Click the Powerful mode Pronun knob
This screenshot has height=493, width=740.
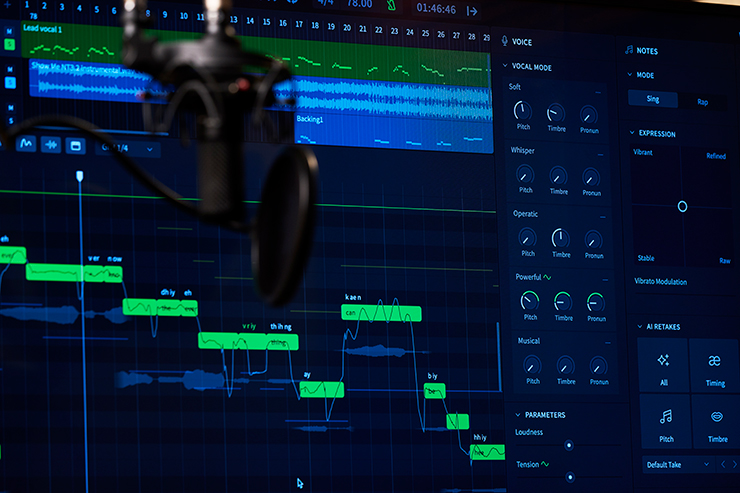596,301
